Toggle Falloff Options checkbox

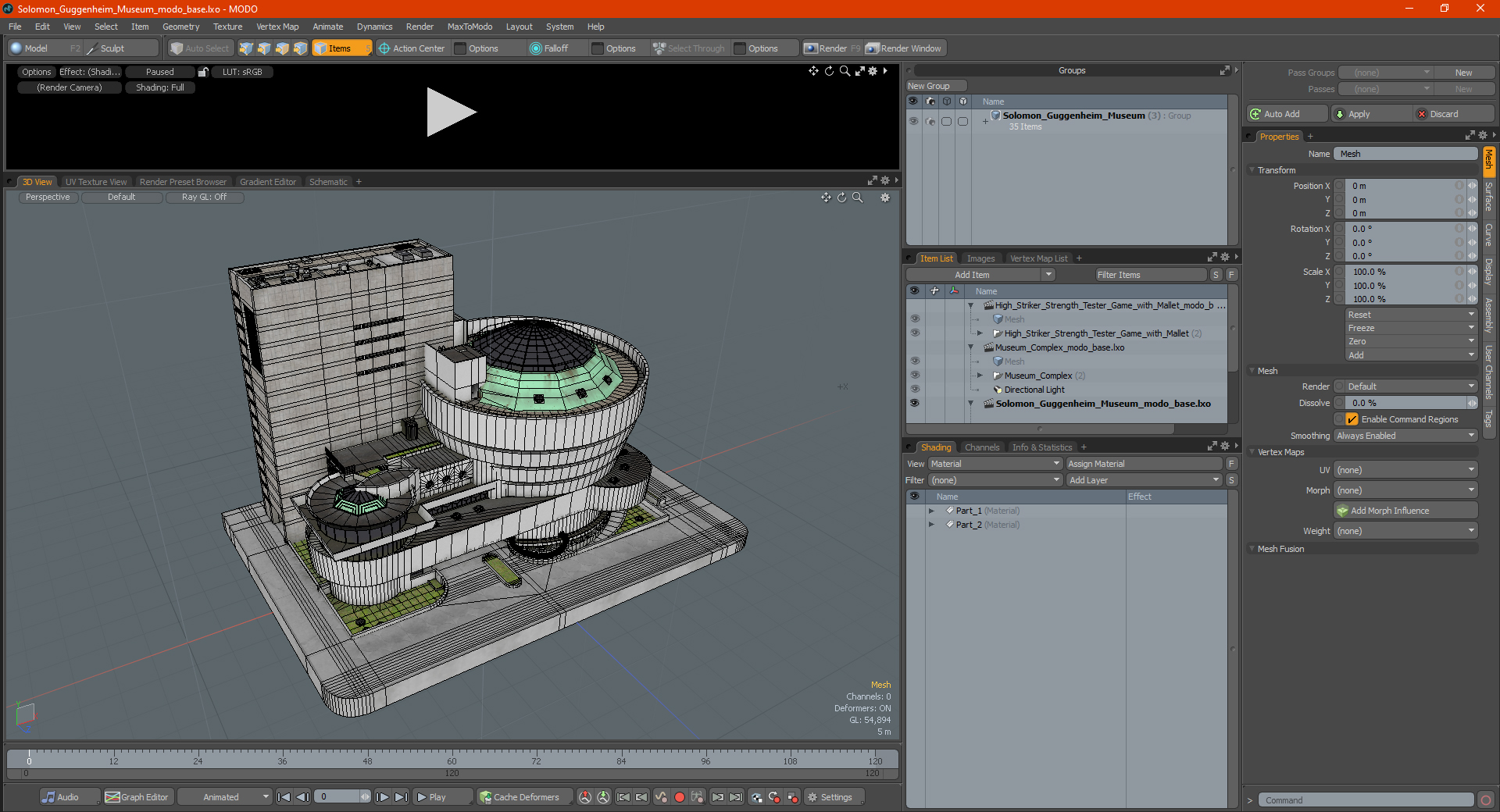pyautogui.click(x=598, y=48)
